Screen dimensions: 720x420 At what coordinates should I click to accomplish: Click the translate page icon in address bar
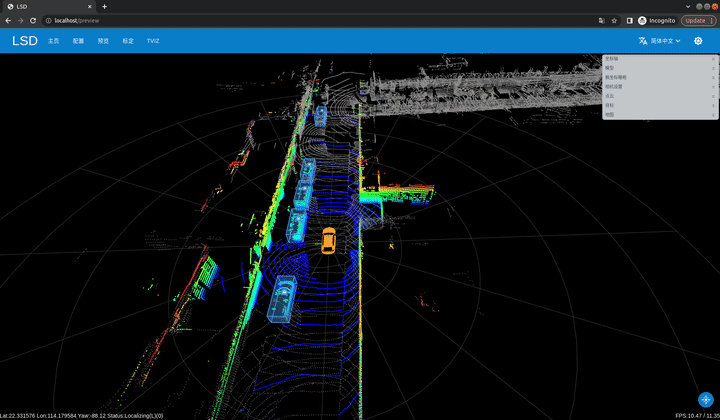[601, 20]
